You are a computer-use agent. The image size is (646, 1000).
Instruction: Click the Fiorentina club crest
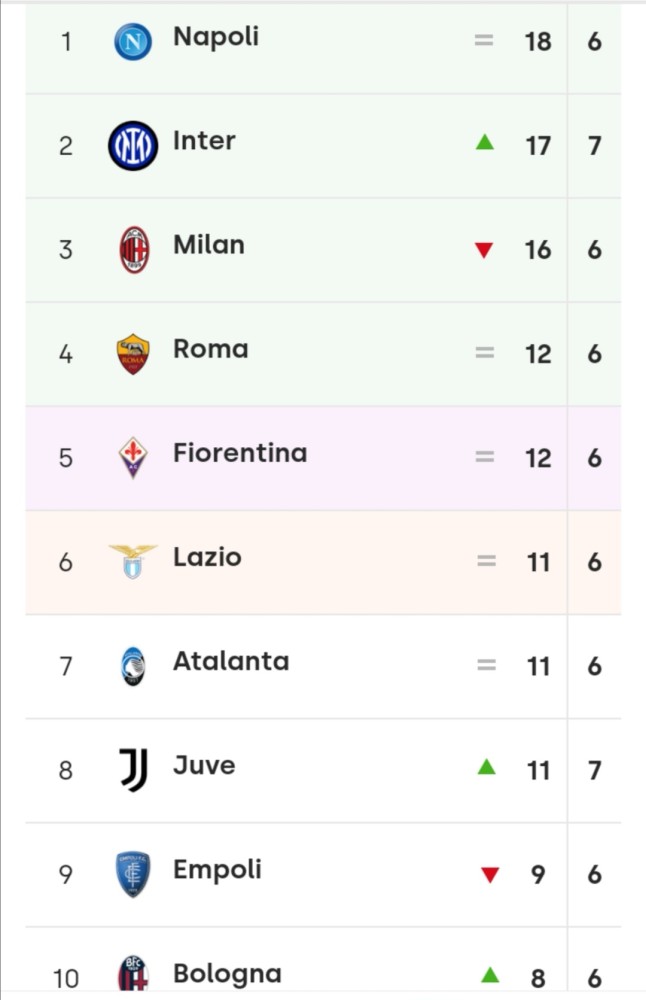(133, 457)
